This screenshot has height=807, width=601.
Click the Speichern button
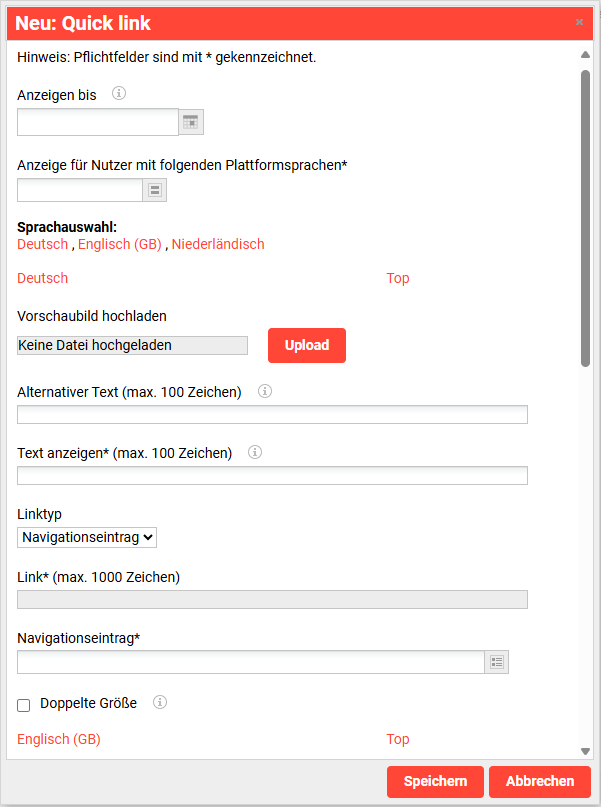(x=434, y=781)
